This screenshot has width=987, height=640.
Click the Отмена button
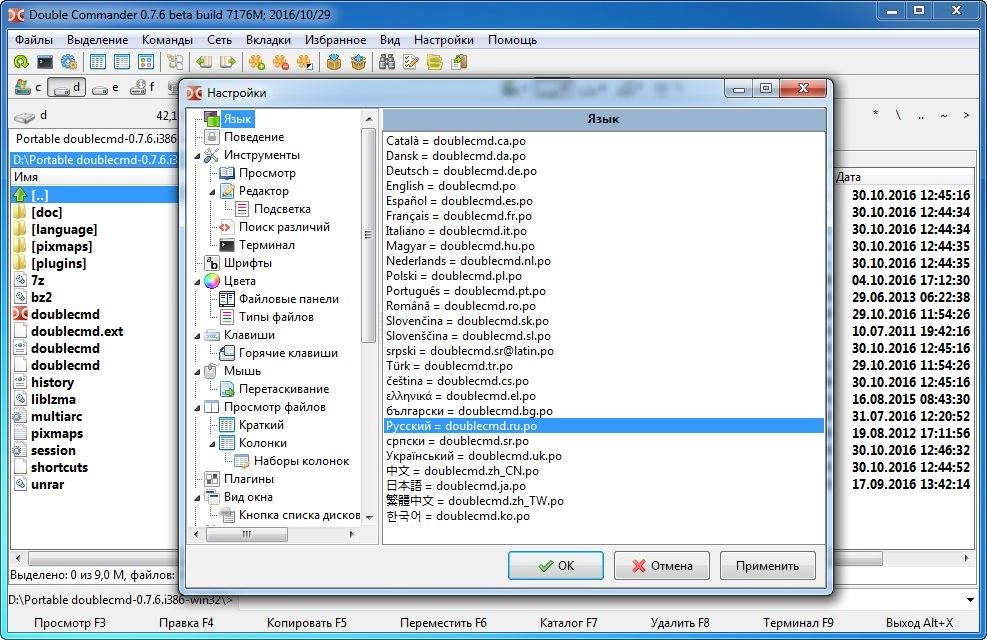[x=662, y=566]
